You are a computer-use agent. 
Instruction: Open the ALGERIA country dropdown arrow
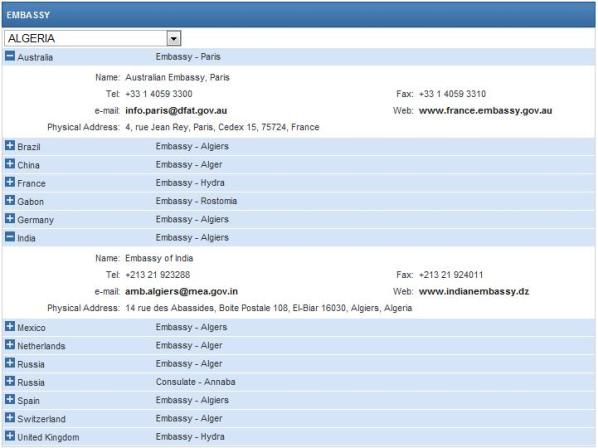pos(174,38)
